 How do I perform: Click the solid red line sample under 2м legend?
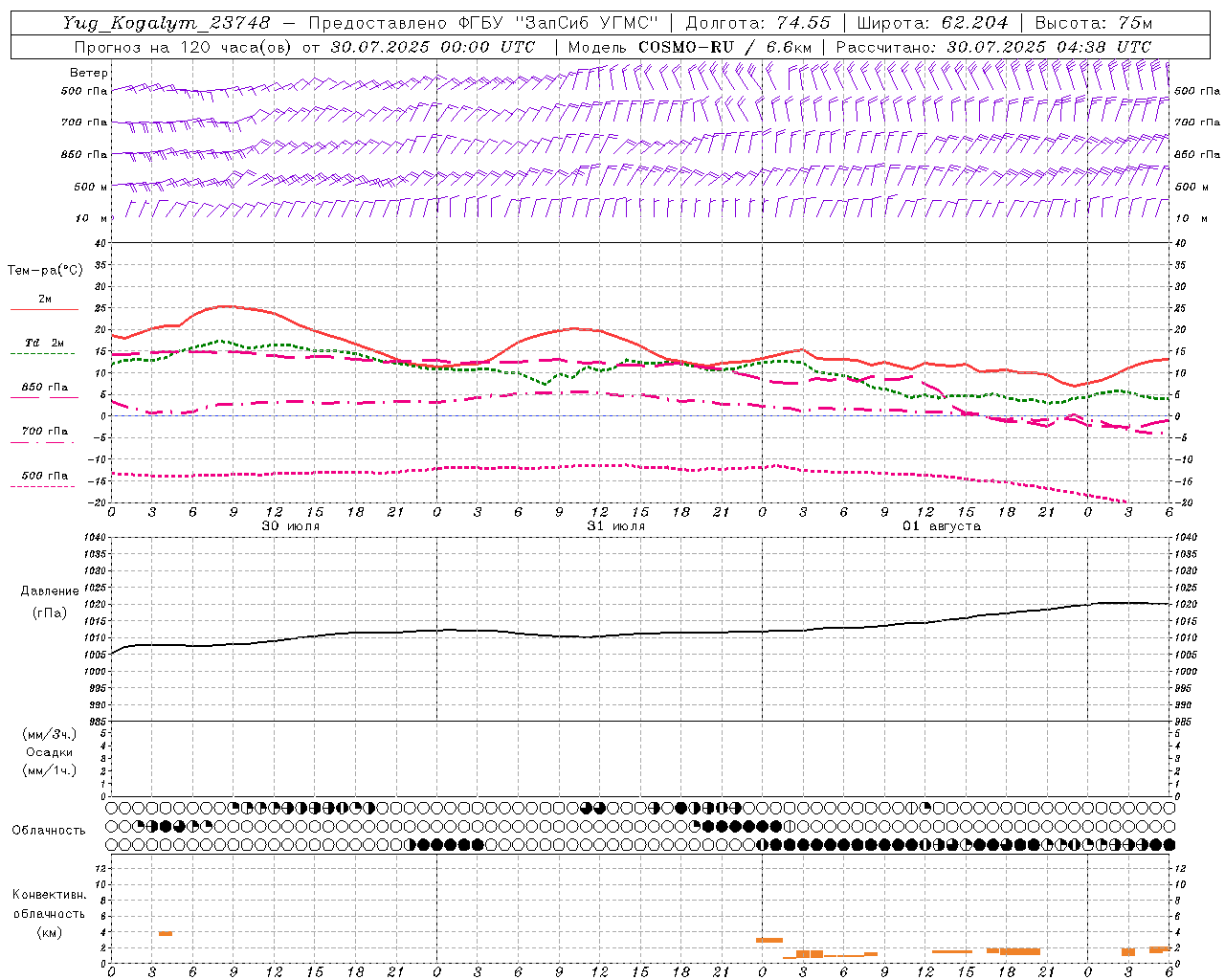44,310
